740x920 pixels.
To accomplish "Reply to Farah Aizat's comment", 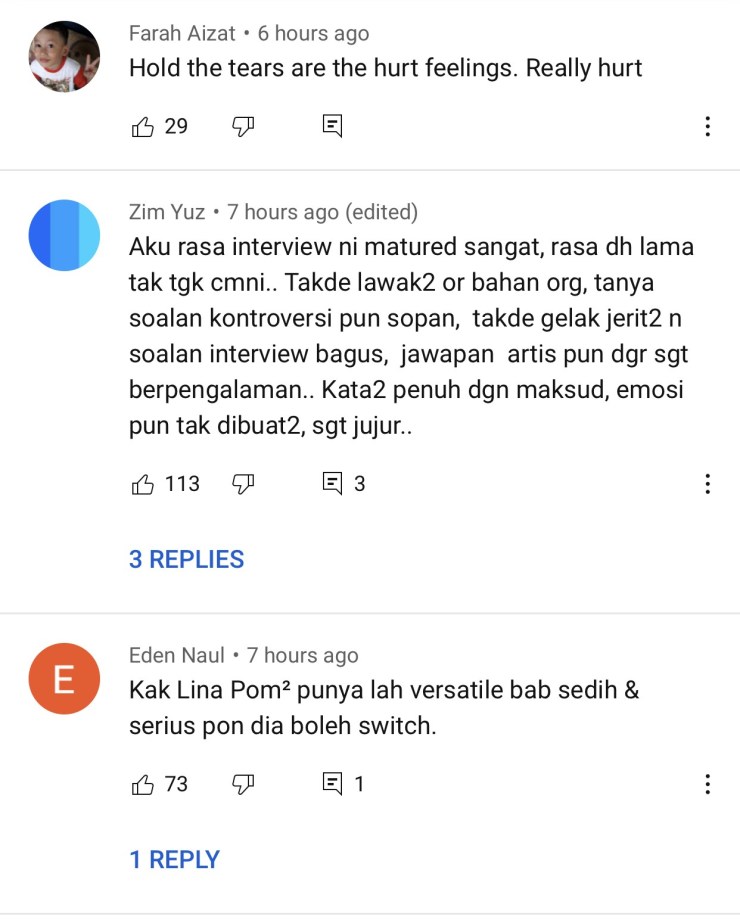I will (x=332, y=126).
